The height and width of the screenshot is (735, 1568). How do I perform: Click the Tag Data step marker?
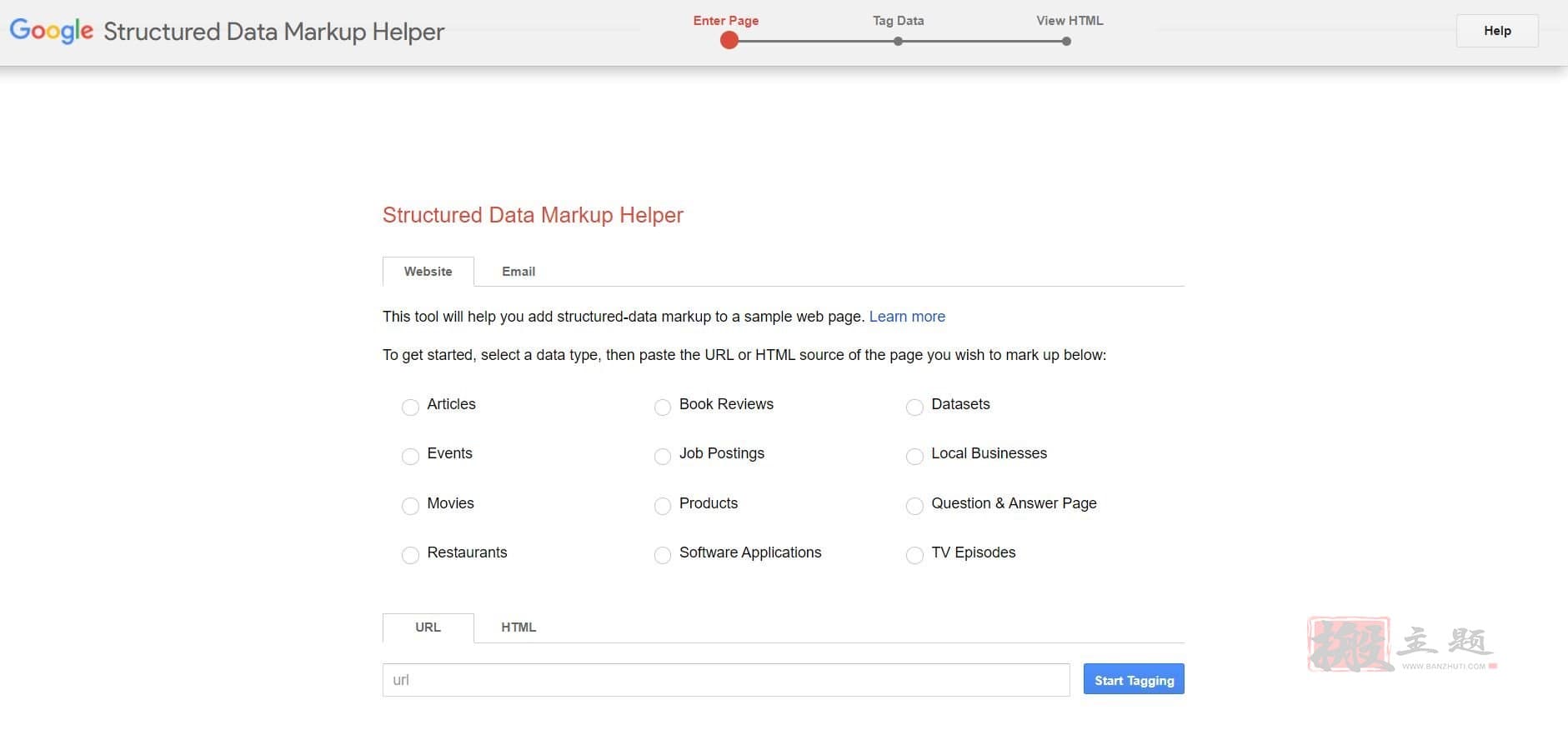pos(898,41)
